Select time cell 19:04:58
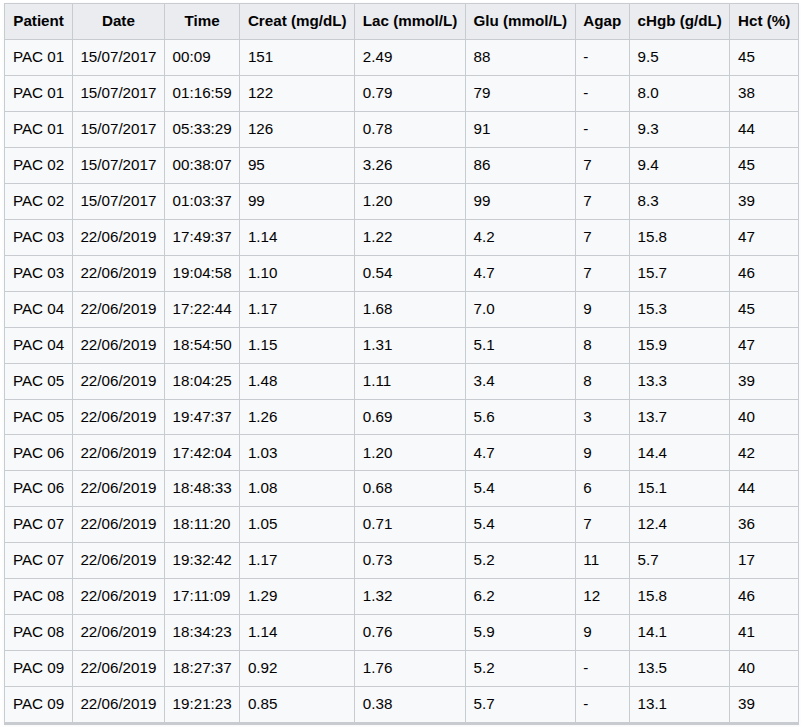Image resolution: width=804 pixels, height=727 pixels. coord(202,273)
